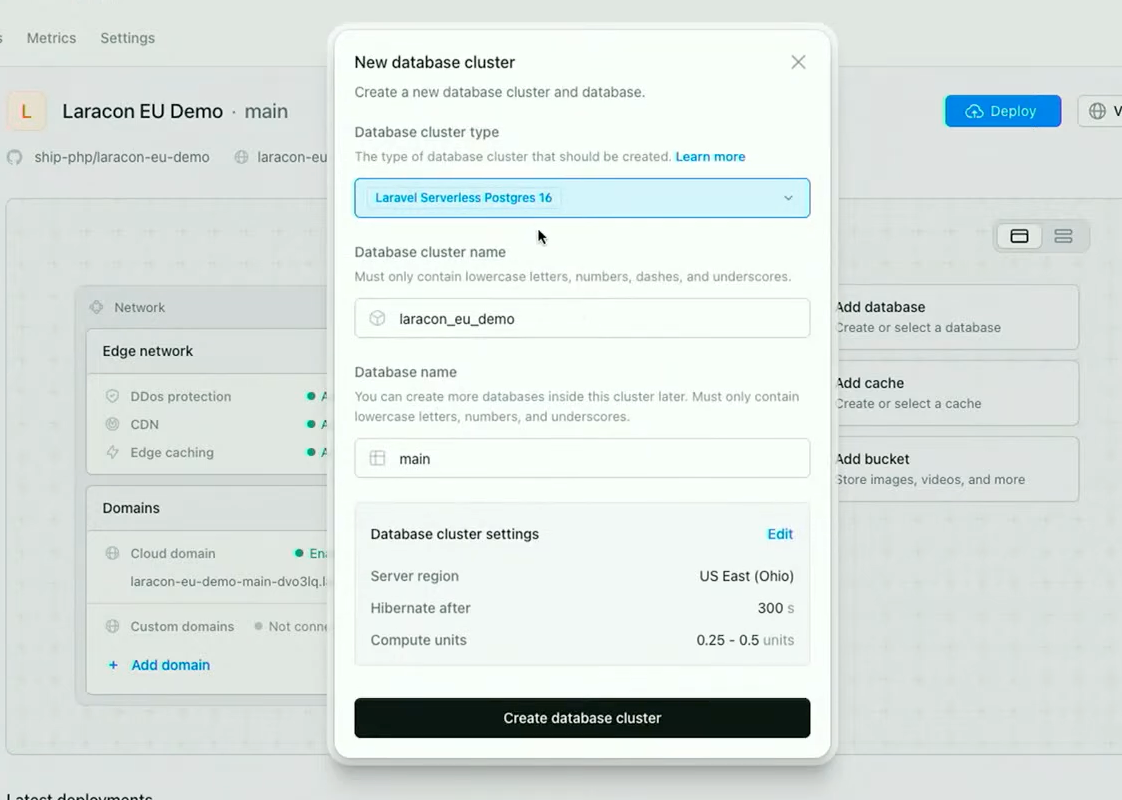Screen dimensions: 1122x800
Task: Click the Edge network heading
Action: (147, 351)
